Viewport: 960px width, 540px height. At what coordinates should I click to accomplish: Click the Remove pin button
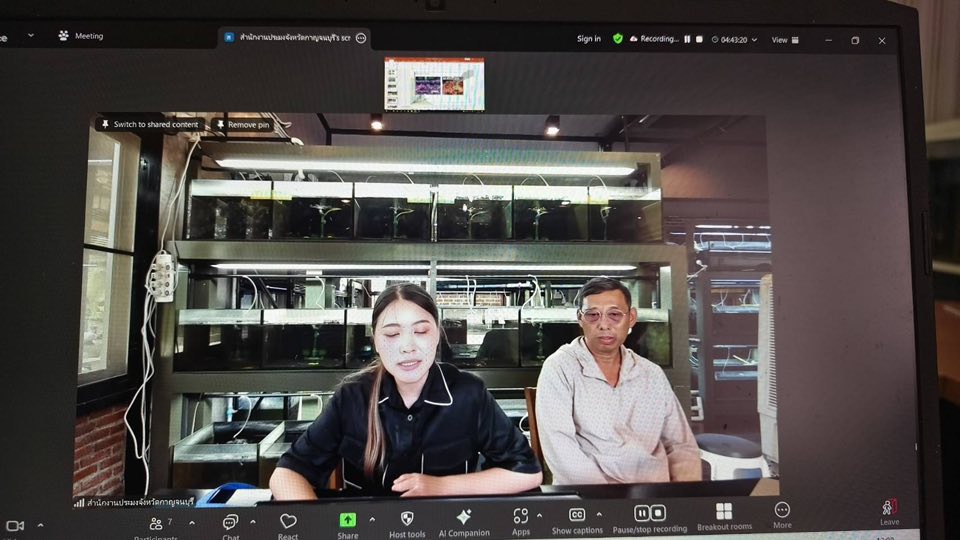point(242,125)
